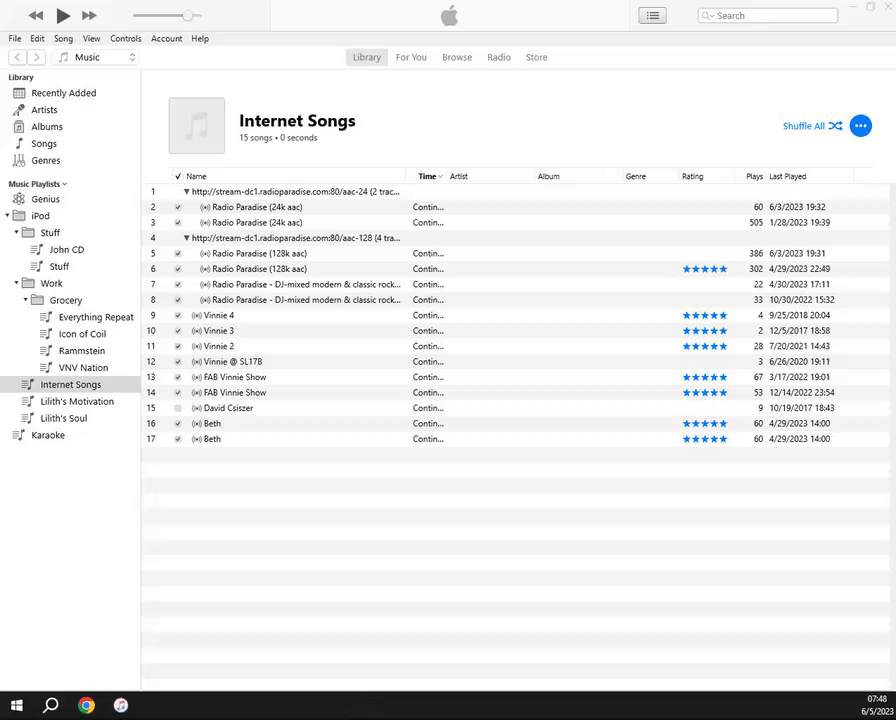Sort by the Last Played column header
Image resolution: width=896 pixels, height=720 pixels.
point(788,176)
